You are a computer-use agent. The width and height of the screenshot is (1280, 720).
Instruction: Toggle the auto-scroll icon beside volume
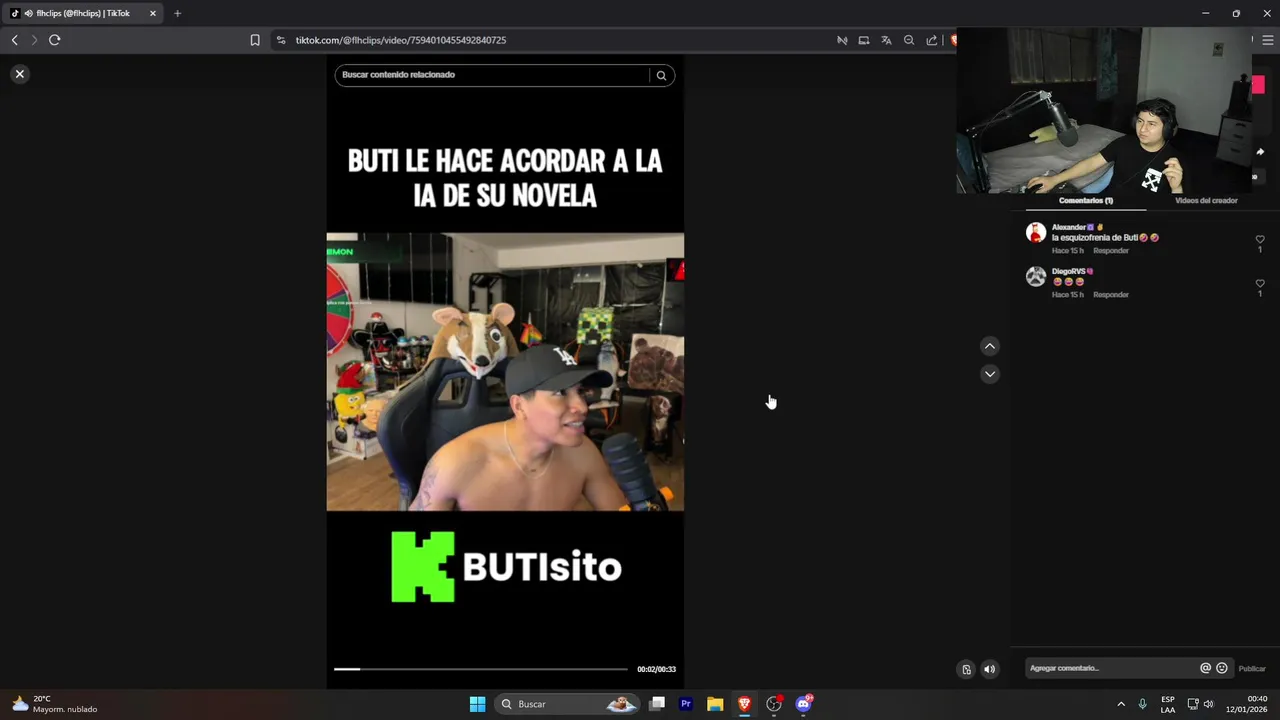pyautogui.click(x=966, y=669)
